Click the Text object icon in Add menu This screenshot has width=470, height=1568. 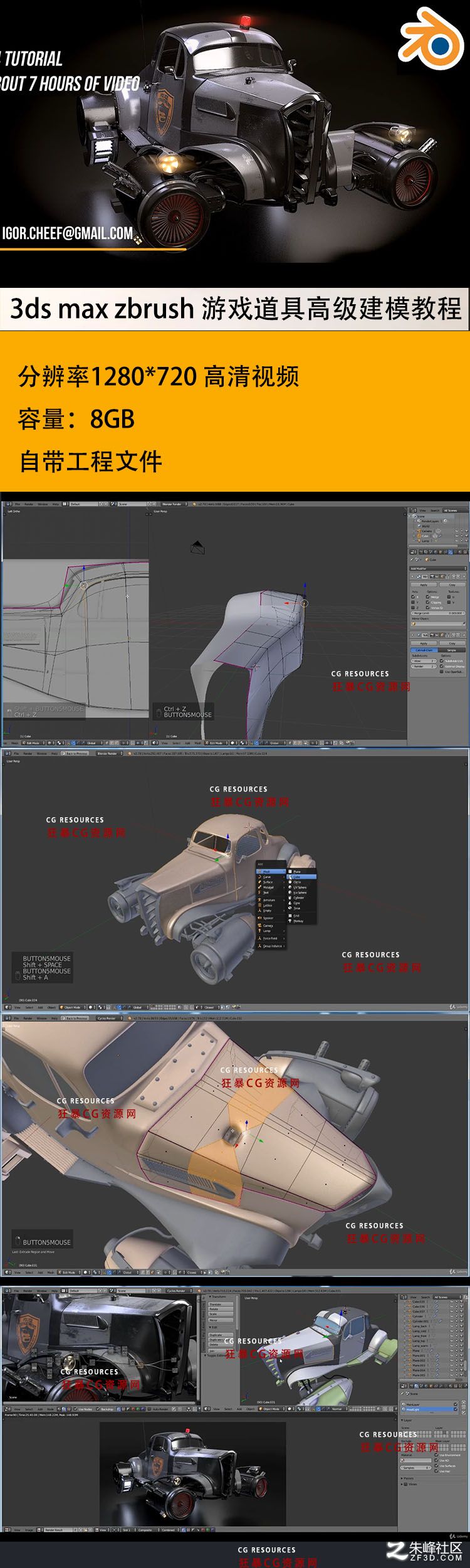259,893
